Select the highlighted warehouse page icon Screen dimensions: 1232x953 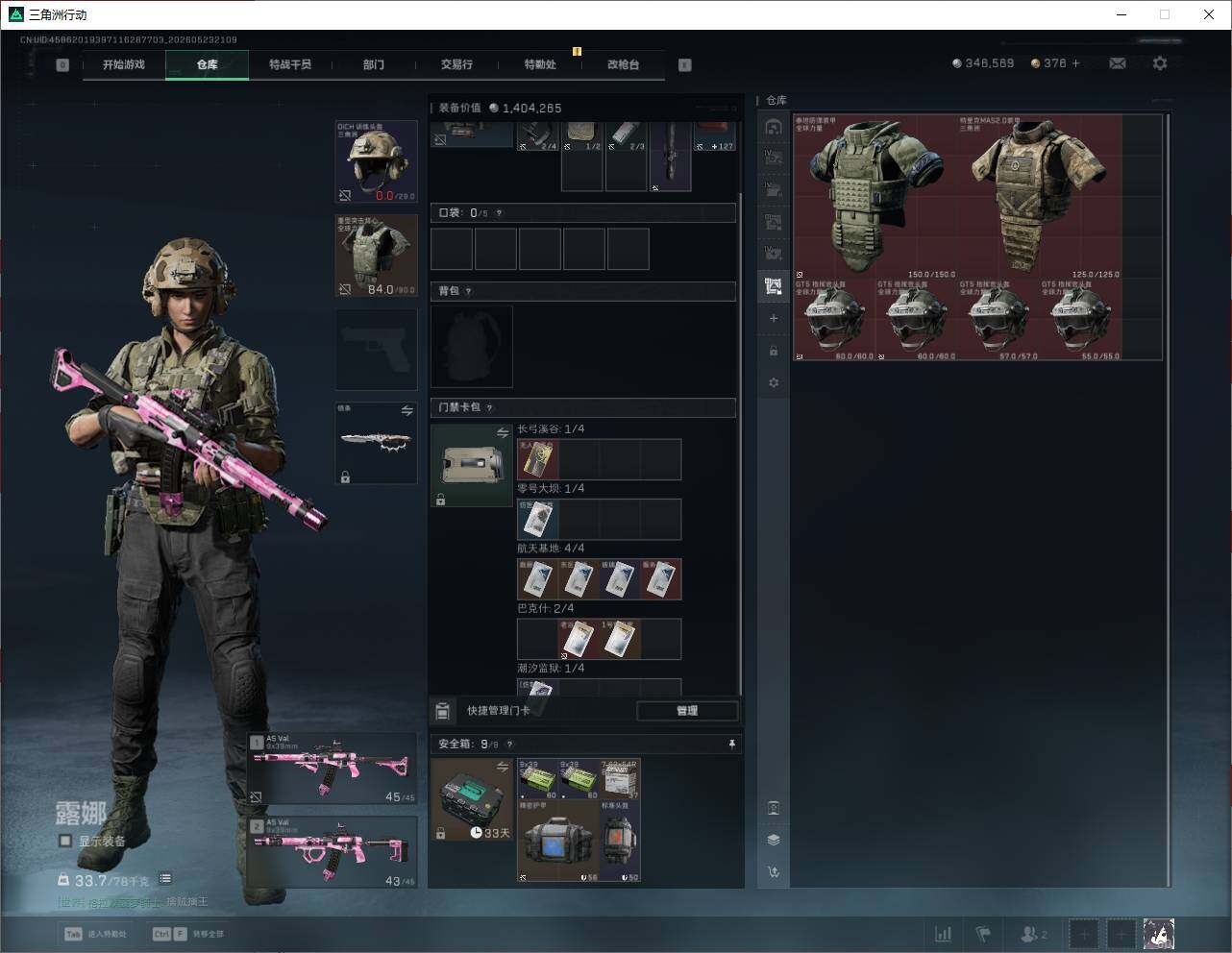(x=774, y=285)
